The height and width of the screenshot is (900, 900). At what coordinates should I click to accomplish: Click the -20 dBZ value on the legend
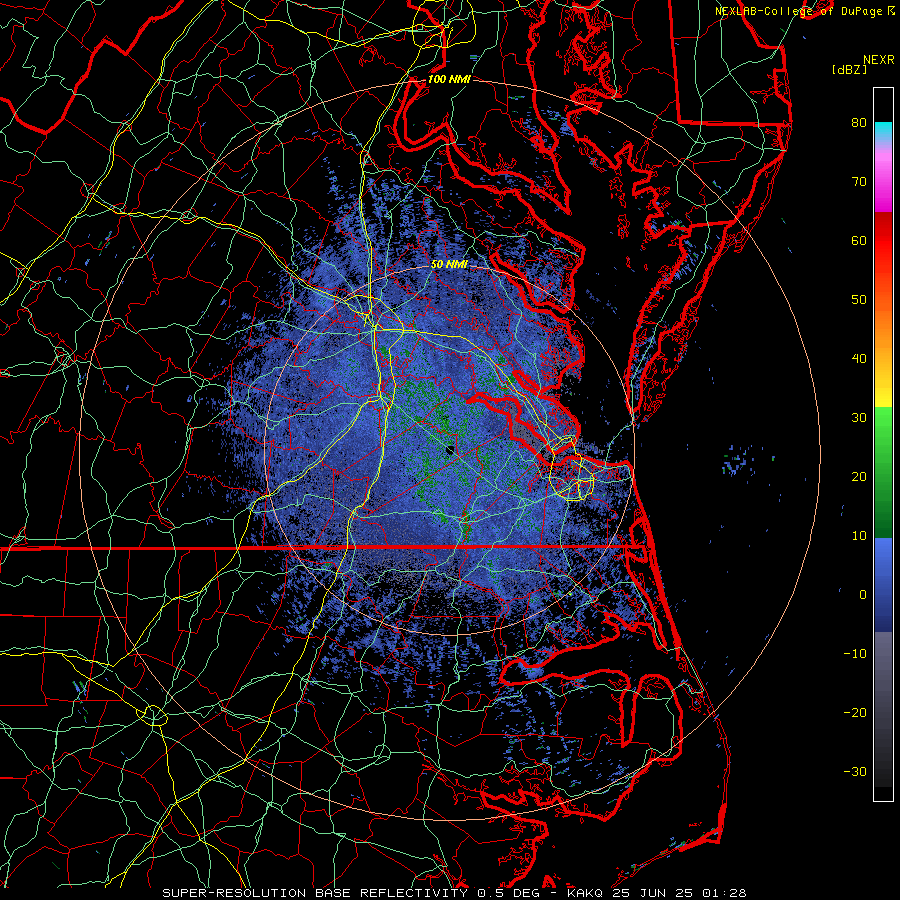click(x=855, y=712)
